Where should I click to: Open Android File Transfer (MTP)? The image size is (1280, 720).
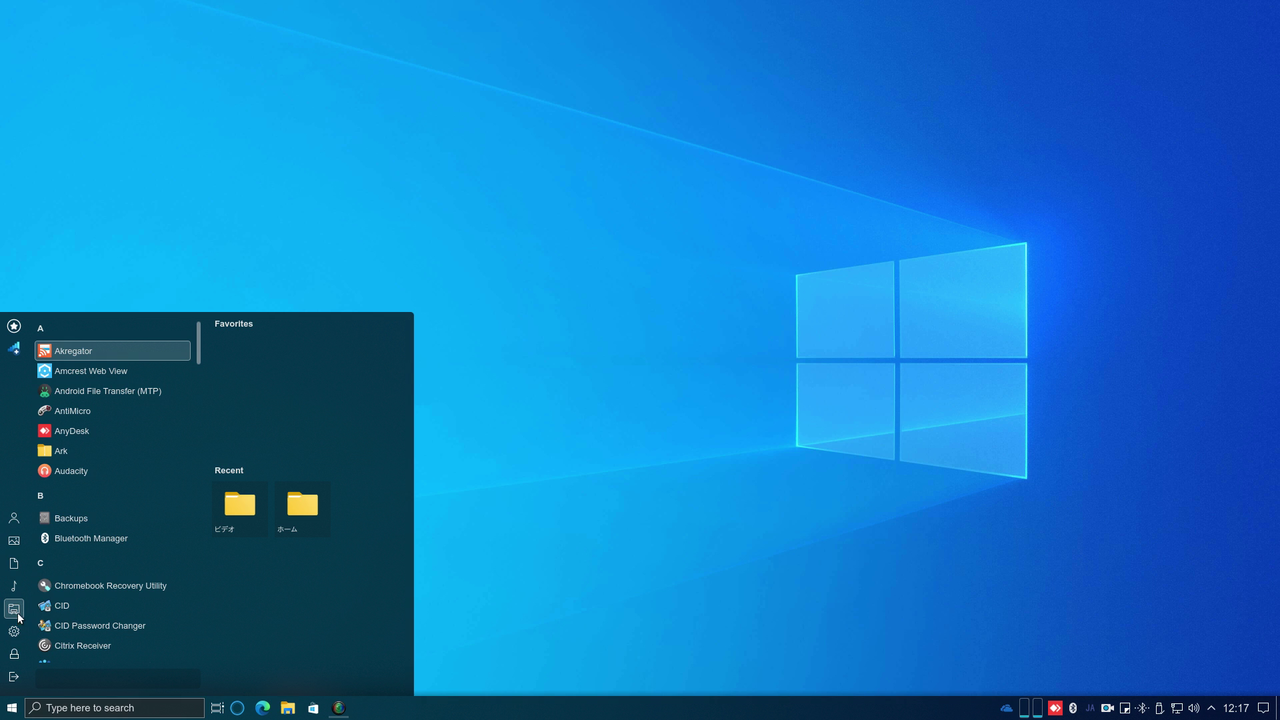pos(112,391)
